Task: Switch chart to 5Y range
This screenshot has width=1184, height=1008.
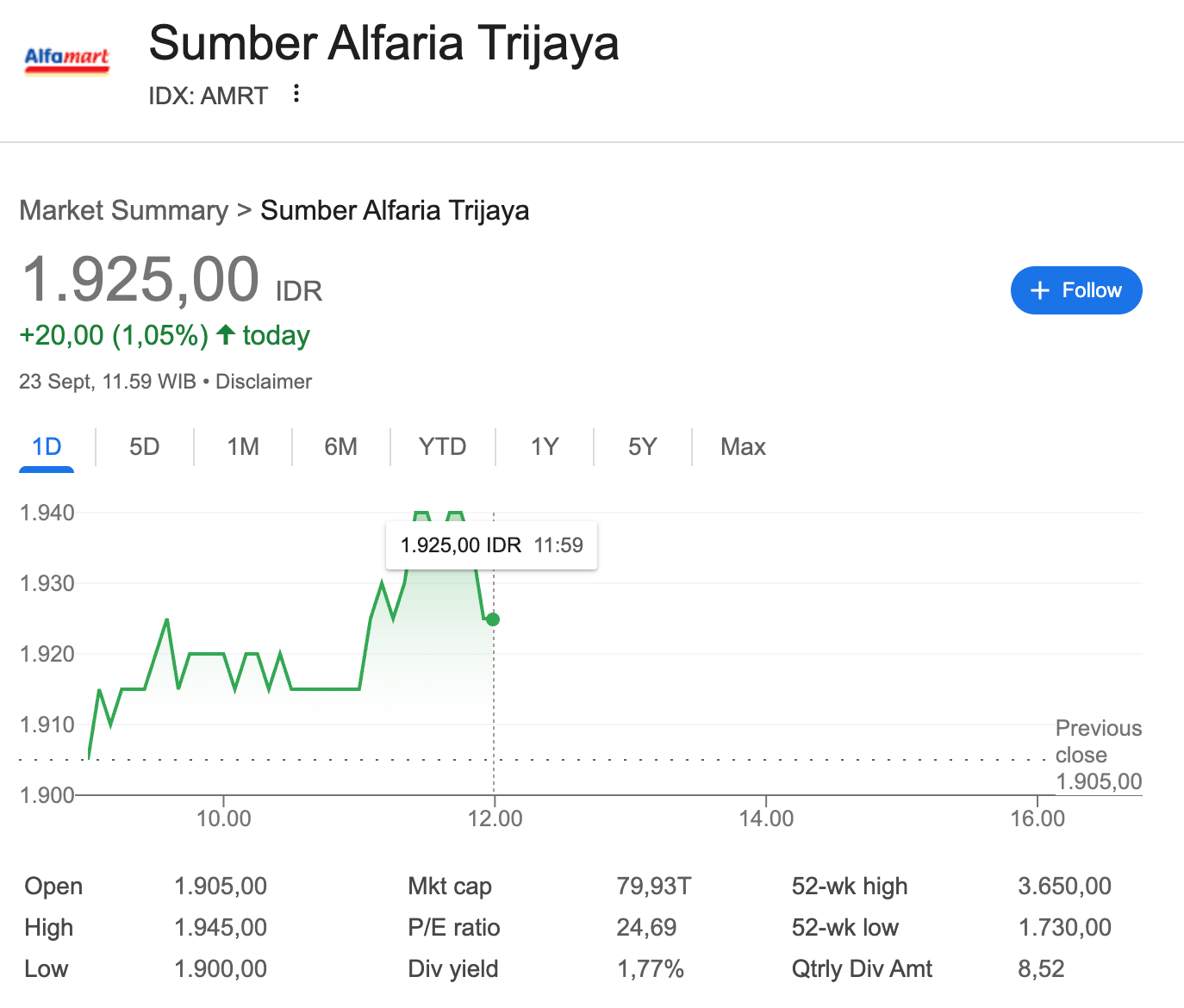Action: tap(643, 446)
